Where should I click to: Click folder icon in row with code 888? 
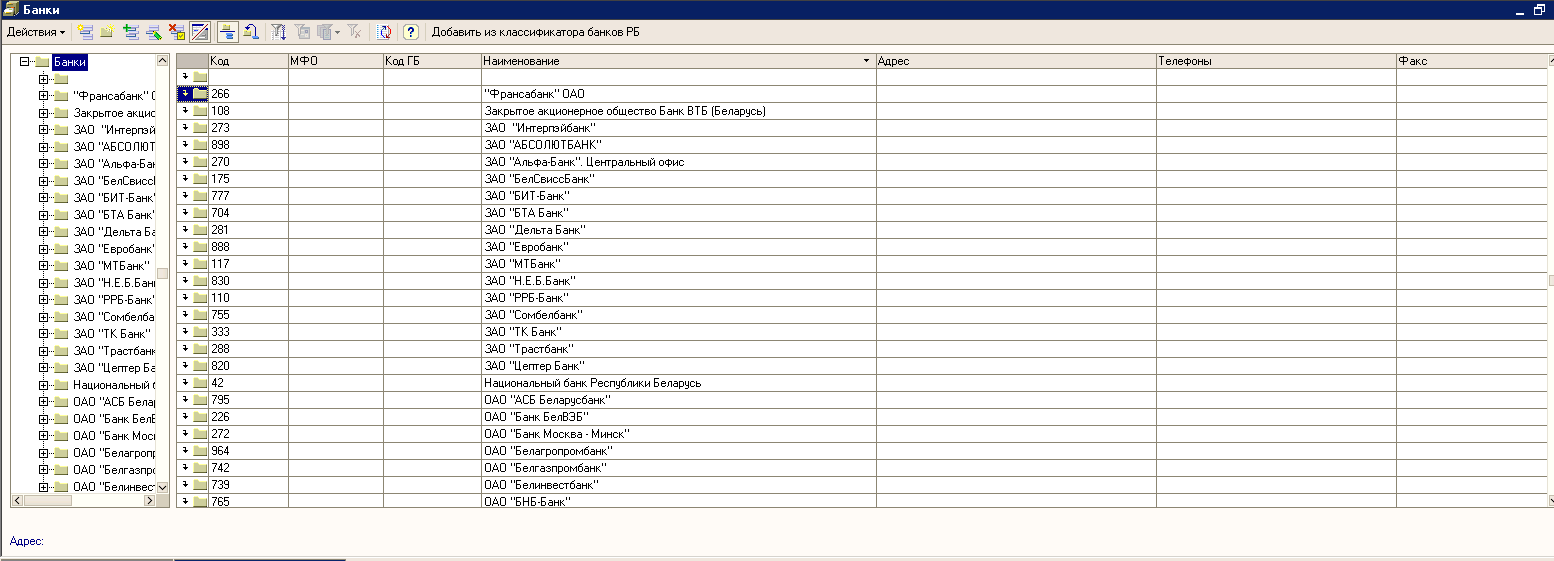200,247
